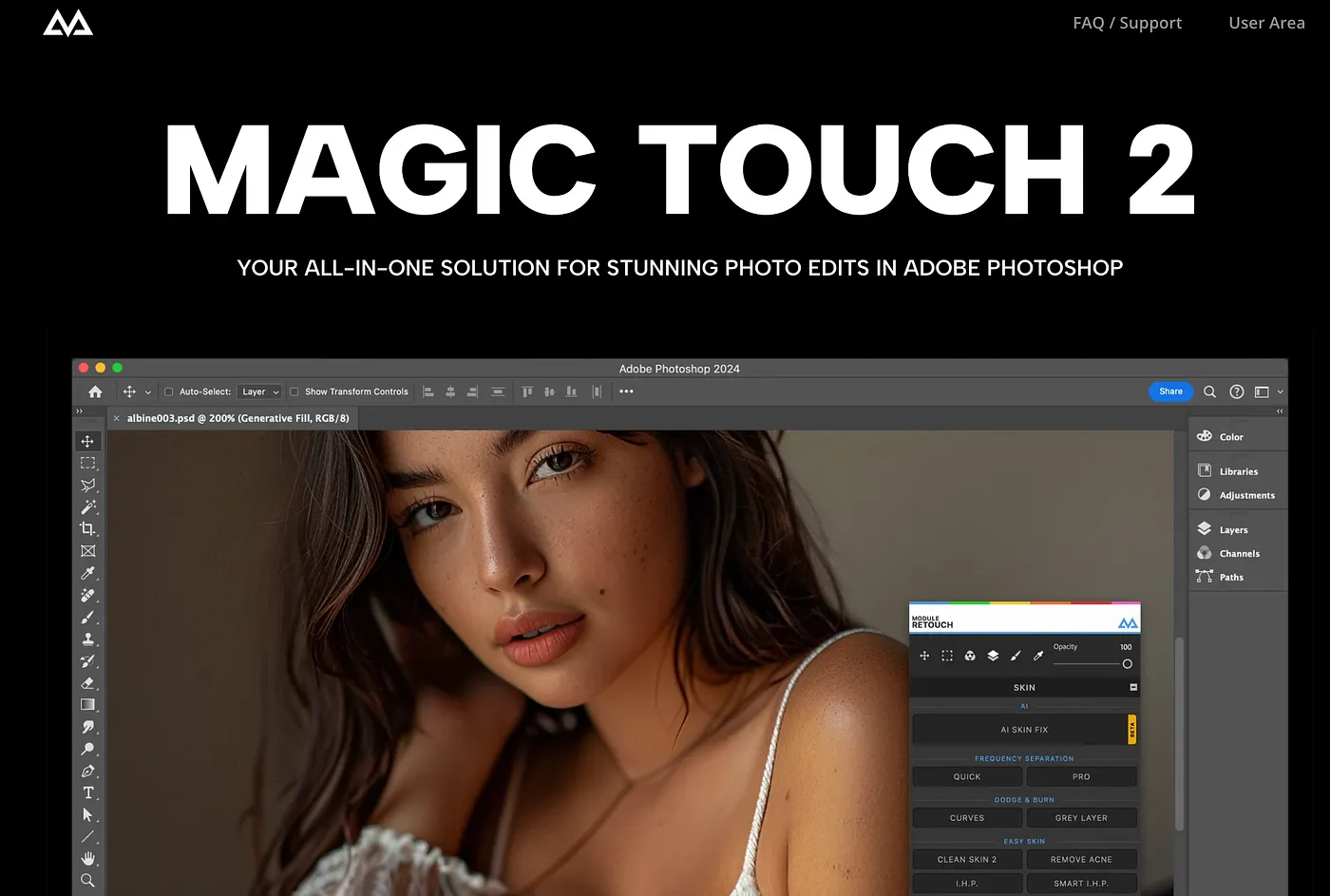Viewport: 1330px width, 896px height.
Task: Select the Move tool in the left toolbar
Action: click(87, 441)
